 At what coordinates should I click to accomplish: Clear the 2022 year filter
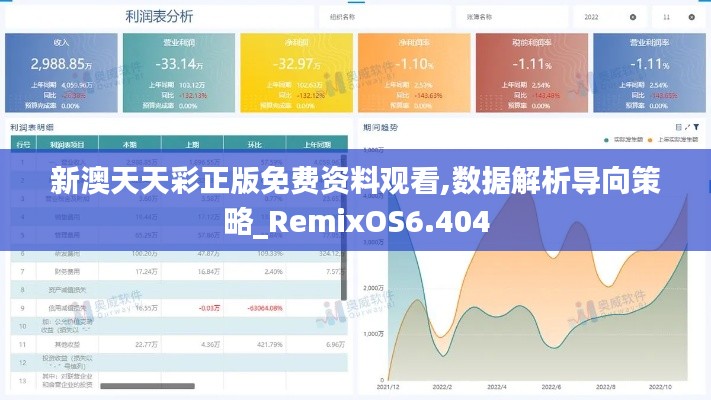click(x=633, y=17)
